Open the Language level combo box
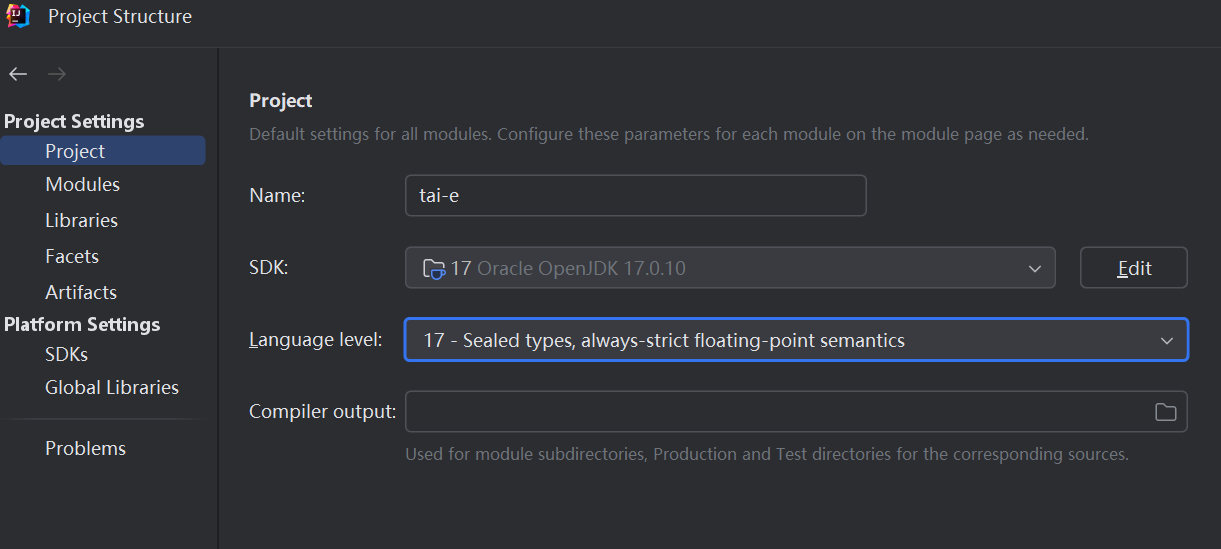The width and height of the screenshot is (1221, 549). [x=780, y=341]
